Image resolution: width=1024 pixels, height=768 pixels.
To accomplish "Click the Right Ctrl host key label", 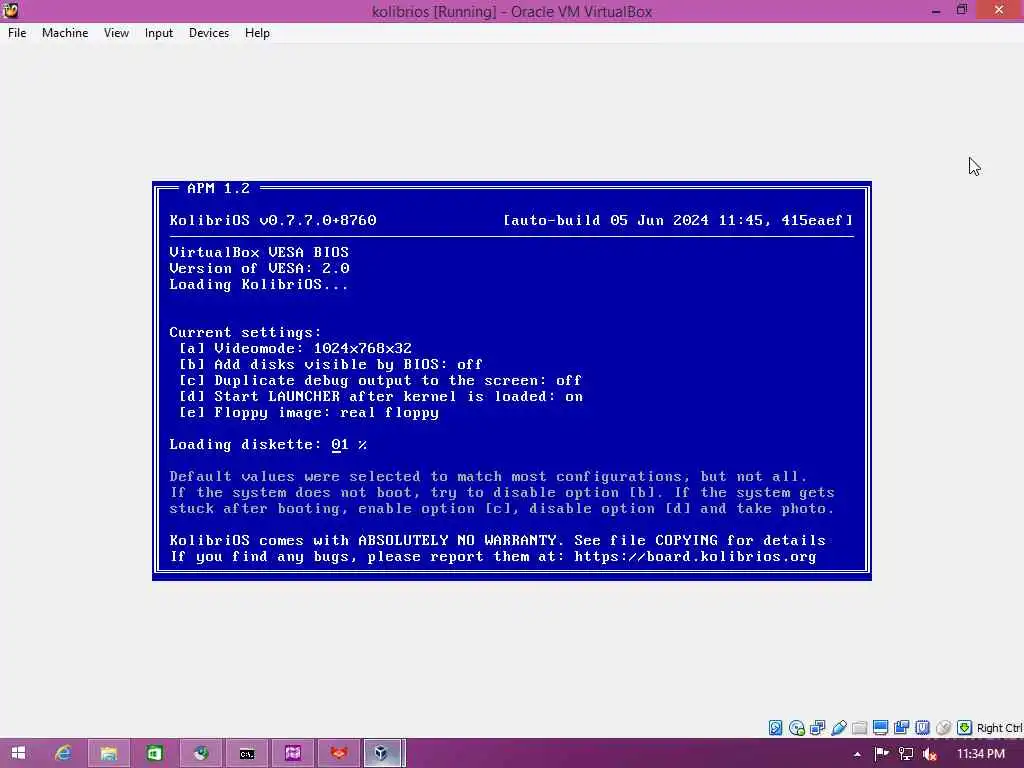I will [999, 728].
